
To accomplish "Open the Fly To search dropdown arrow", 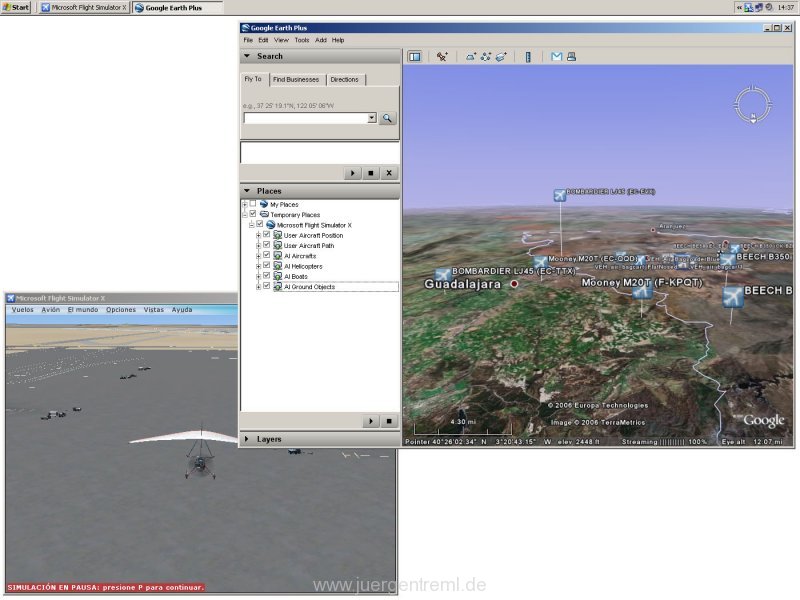I will [x=372, y=118].
